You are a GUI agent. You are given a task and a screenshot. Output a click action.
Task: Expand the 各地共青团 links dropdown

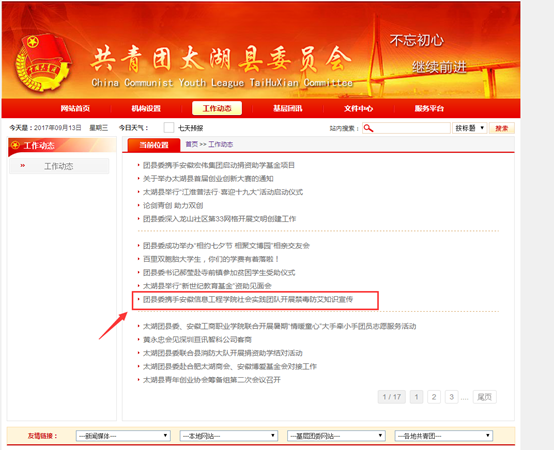(x=443, y=436)
